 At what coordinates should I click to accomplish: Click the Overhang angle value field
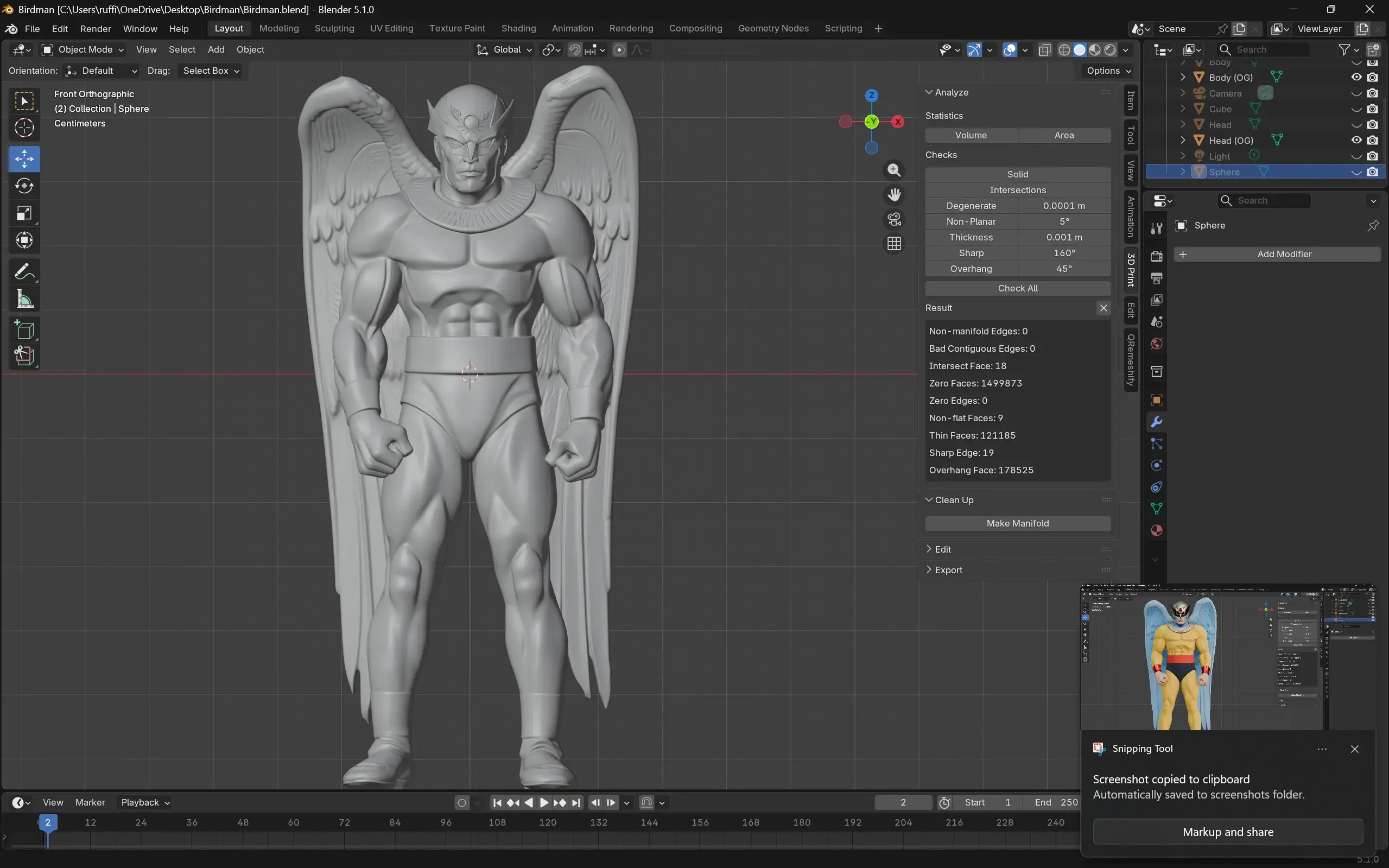click(1064, 269)
